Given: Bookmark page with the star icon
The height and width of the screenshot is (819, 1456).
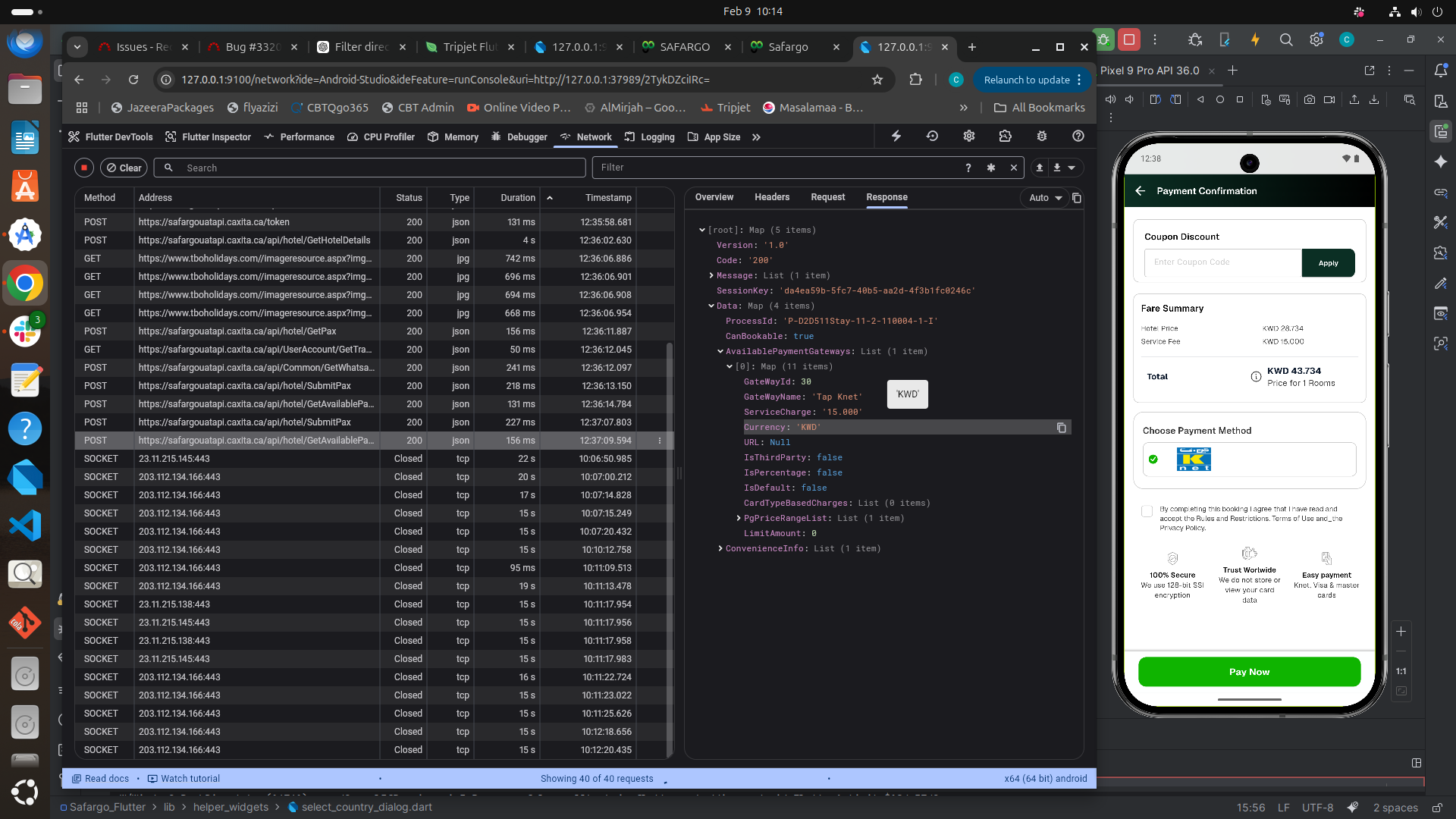Looking at the screenshot, I should tap(877, 80).
